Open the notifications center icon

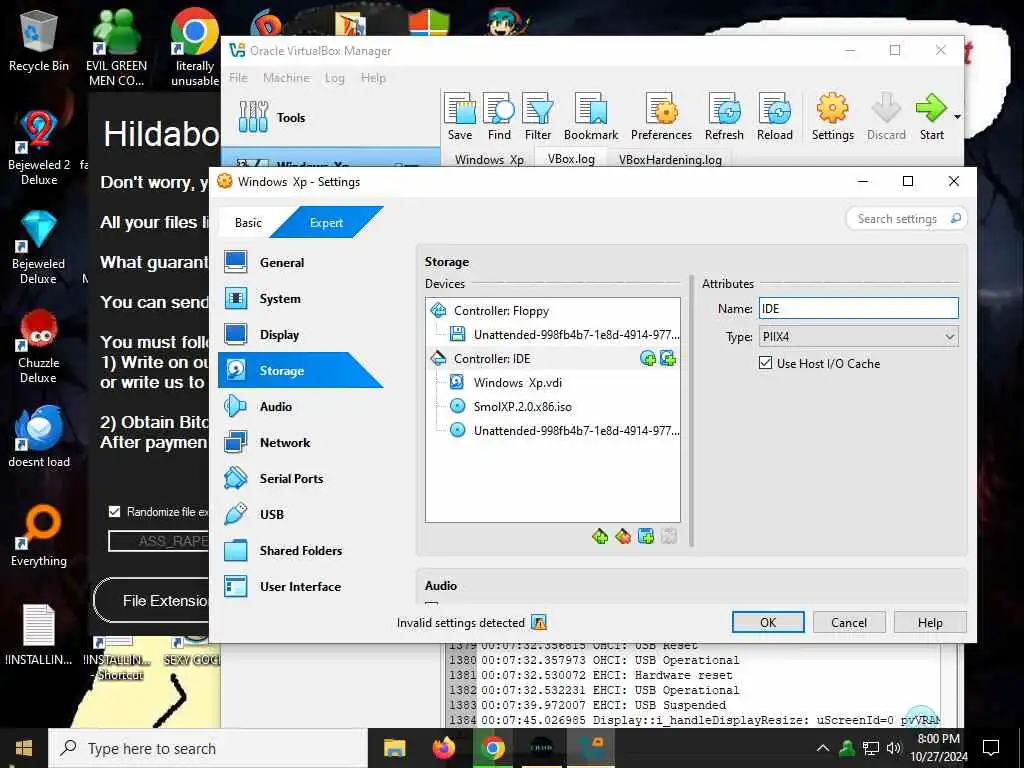click(x=991, y=748)
